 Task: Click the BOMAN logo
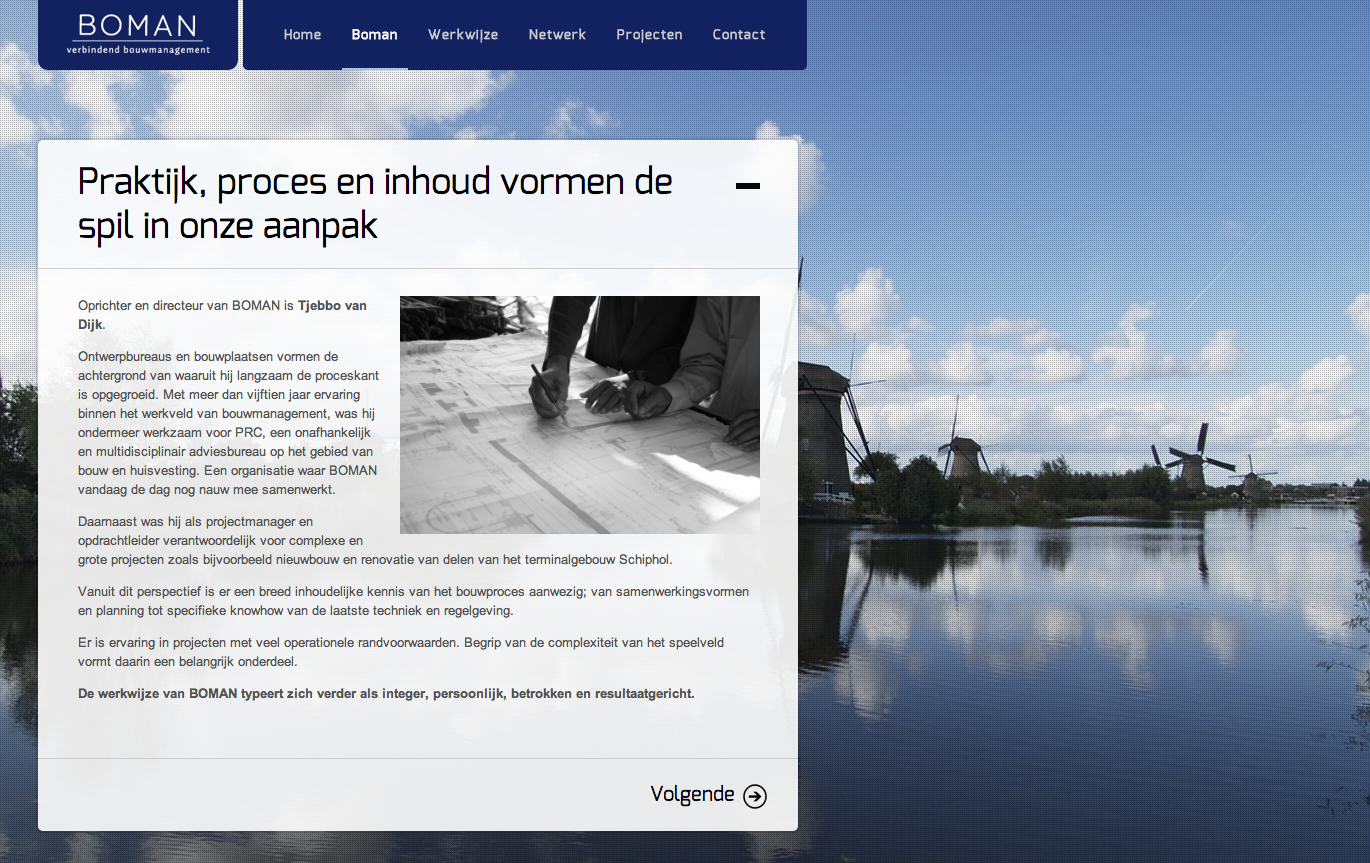tap(138, 33)
